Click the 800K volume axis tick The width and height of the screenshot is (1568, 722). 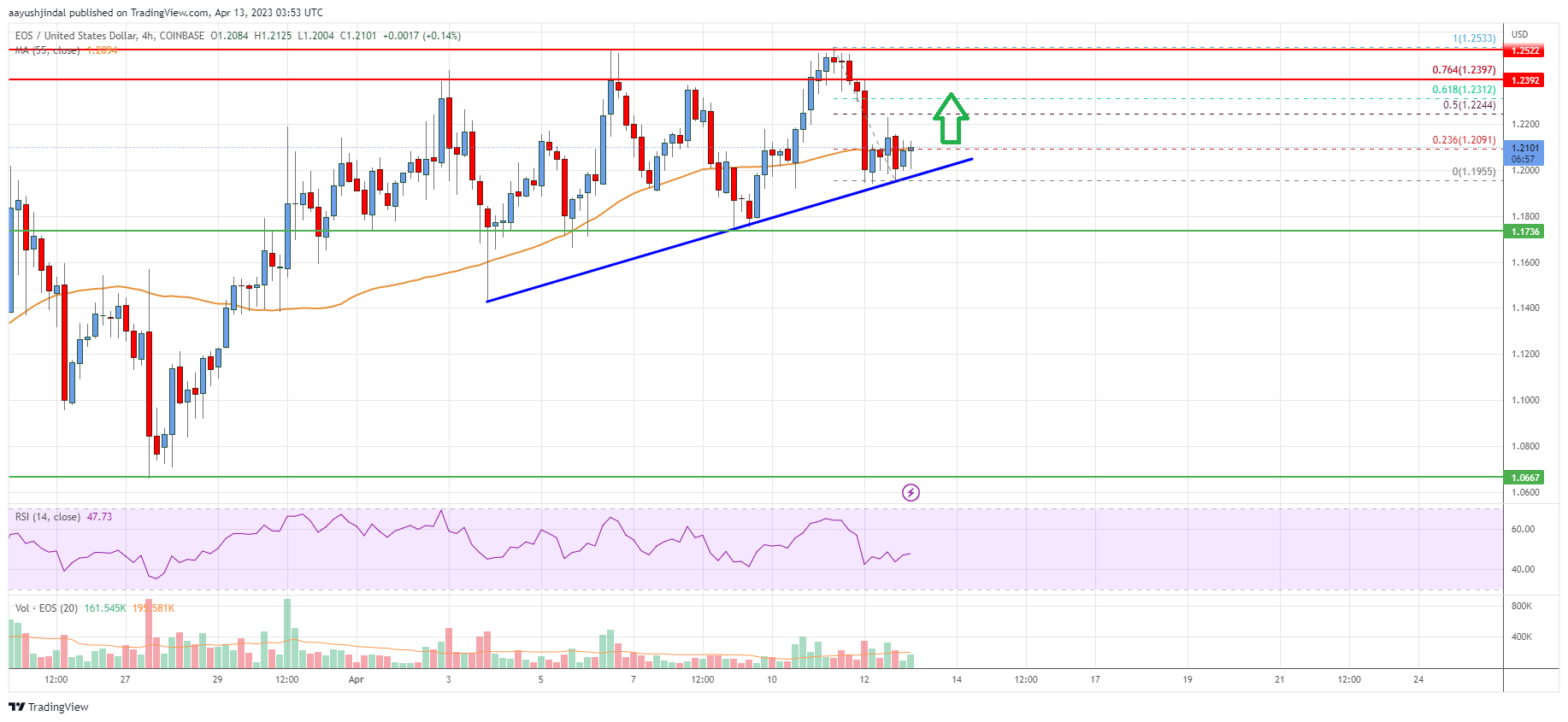pos(1522,607)
